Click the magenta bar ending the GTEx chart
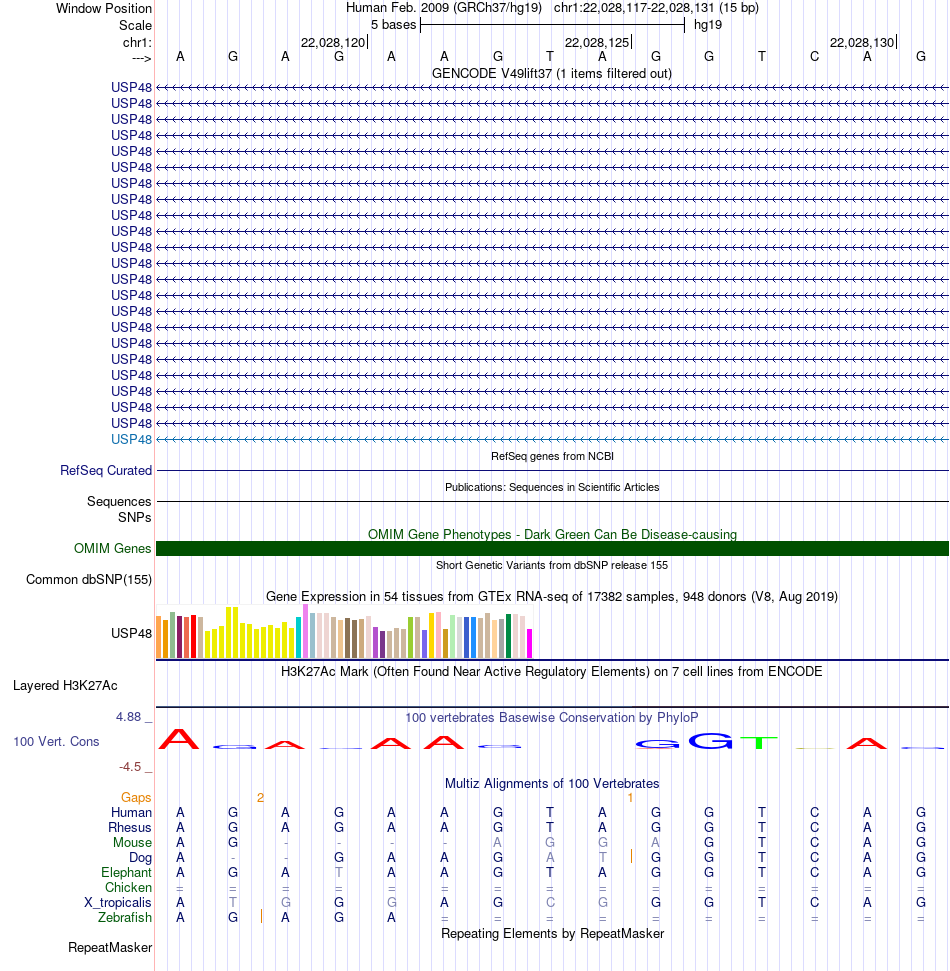Image resolution: width=950 pixels, height=971 pixels. click(529, 643)
